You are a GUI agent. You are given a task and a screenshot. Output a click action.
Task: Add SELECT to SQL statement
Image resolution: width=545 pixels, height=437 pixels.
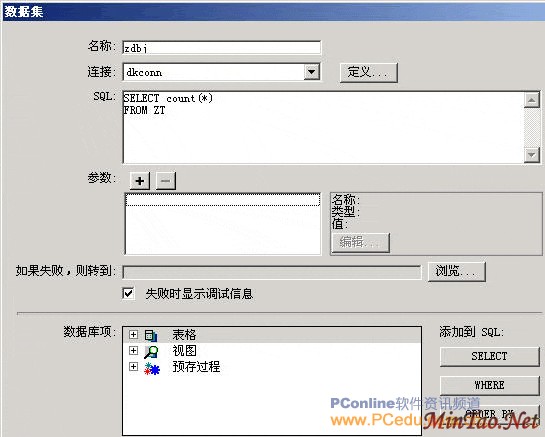(489, 356)
